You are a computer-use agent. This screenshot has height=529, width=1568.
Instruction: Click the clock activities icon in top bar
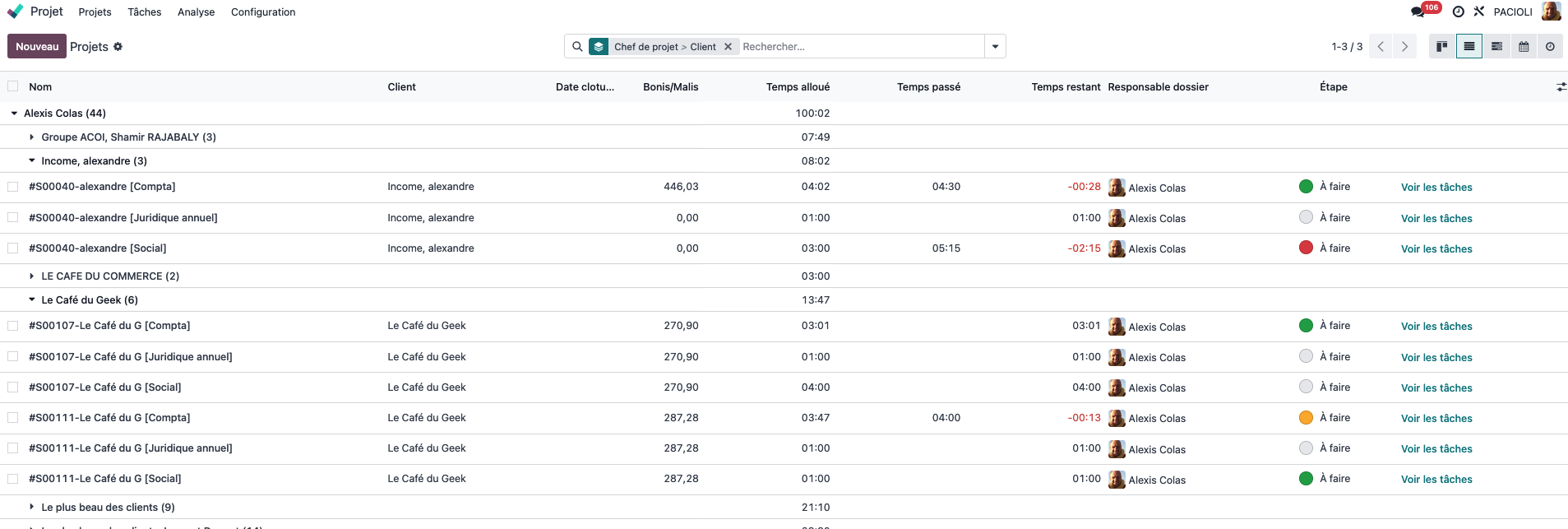pyautogui.click(x=1458, y=12)
